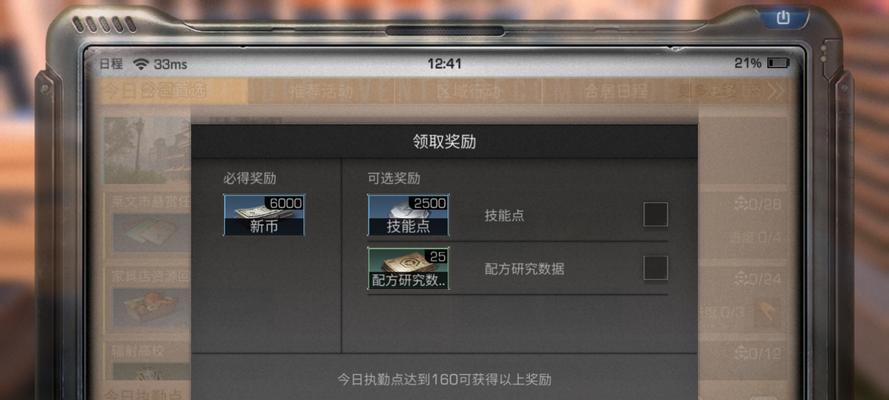
Task: Select the 新币 cash reward icon
Action: (264, 215)
